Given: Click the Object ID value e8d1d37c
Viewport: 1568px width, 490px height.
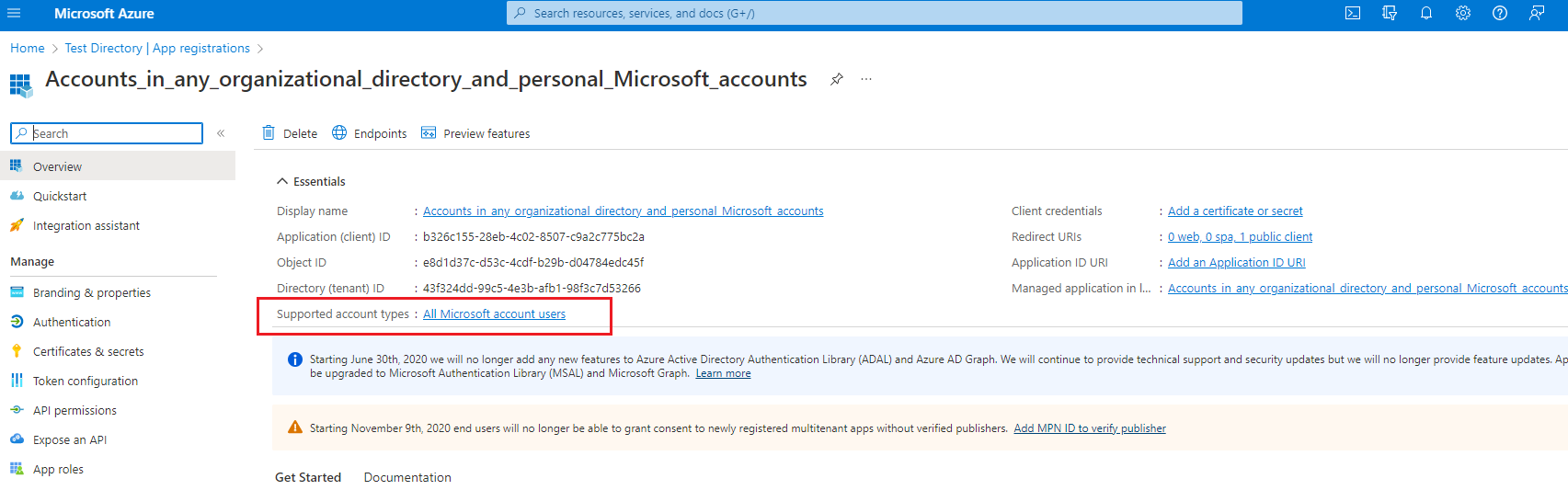Looking at the screenshot, I should point(533,262).
